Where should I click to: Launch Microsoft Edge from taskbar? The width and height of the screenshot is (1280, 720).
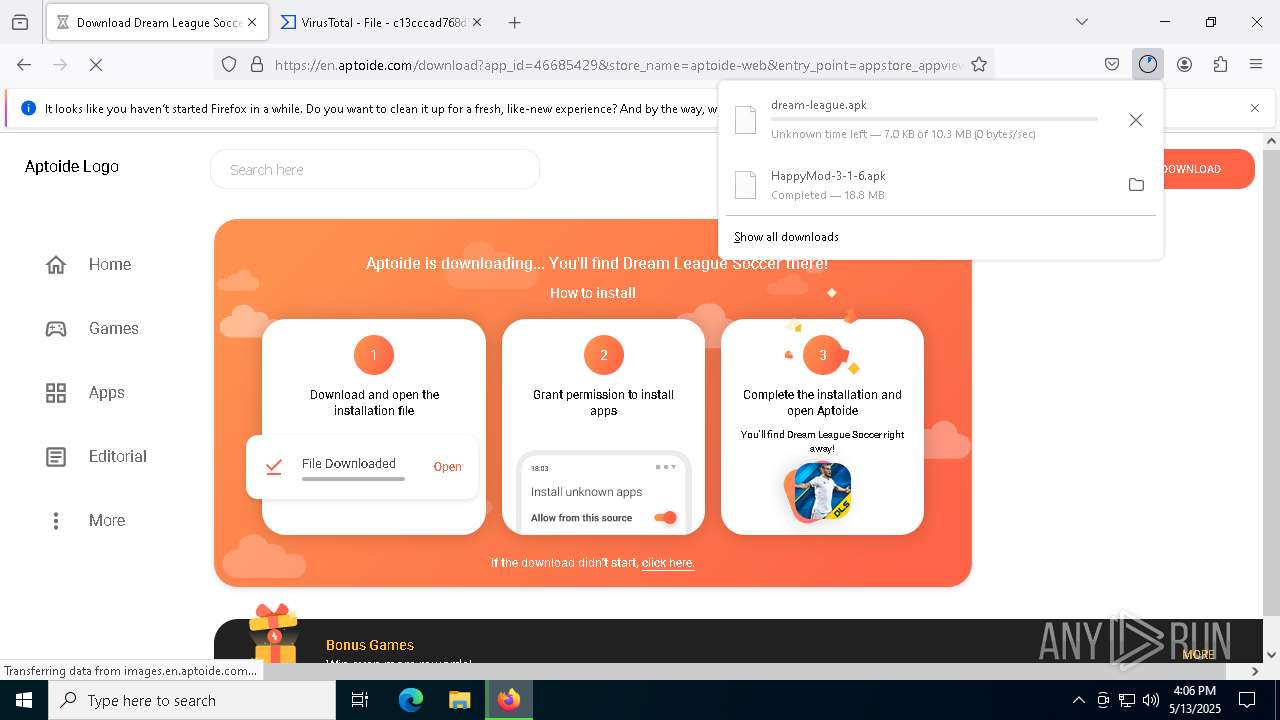point(411,700)
